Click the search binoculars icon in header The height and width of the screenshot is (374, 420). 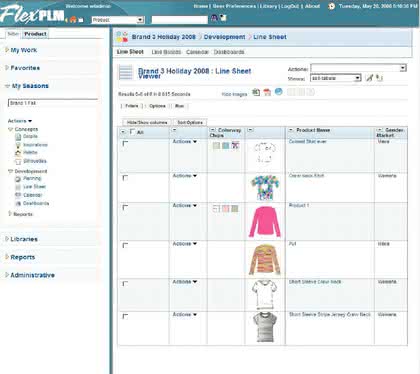click(x=214, y=18)
